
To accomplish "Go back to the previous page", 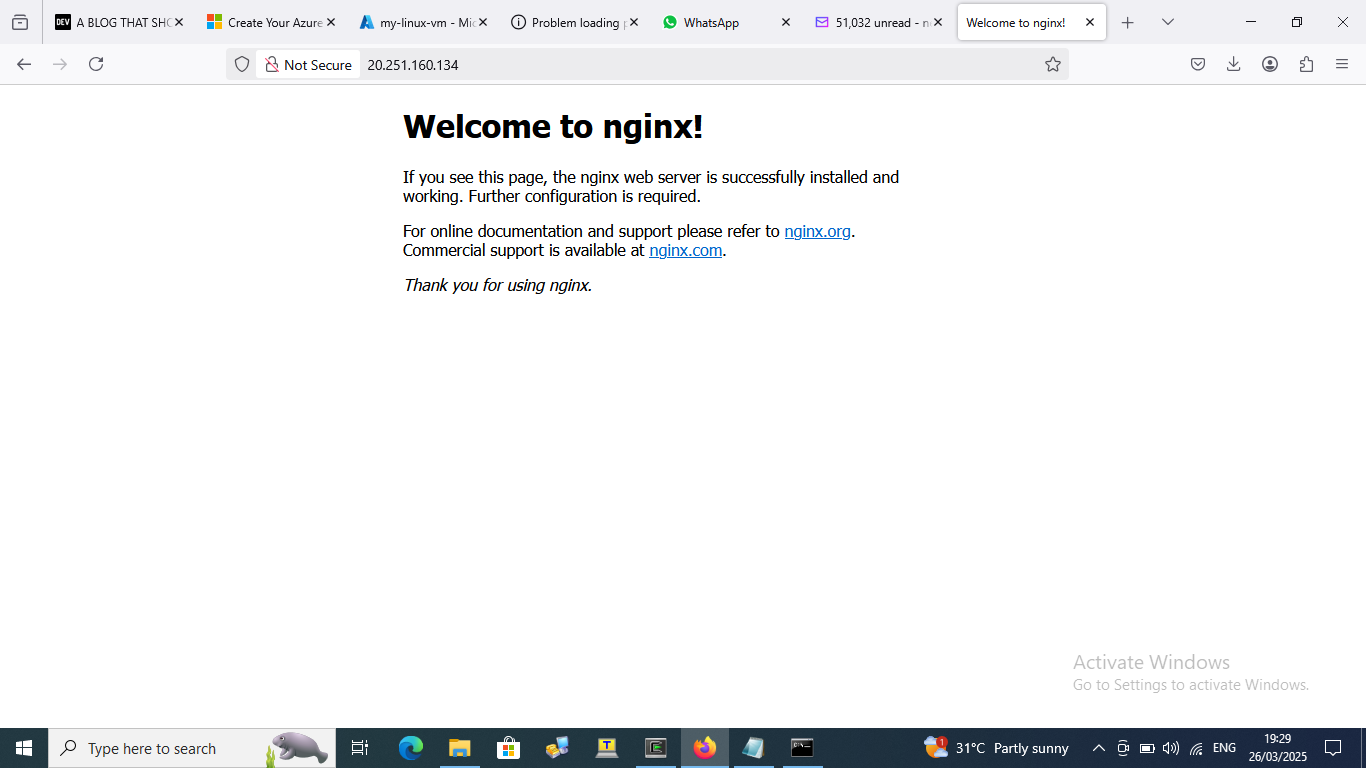I will coord(24,64).
